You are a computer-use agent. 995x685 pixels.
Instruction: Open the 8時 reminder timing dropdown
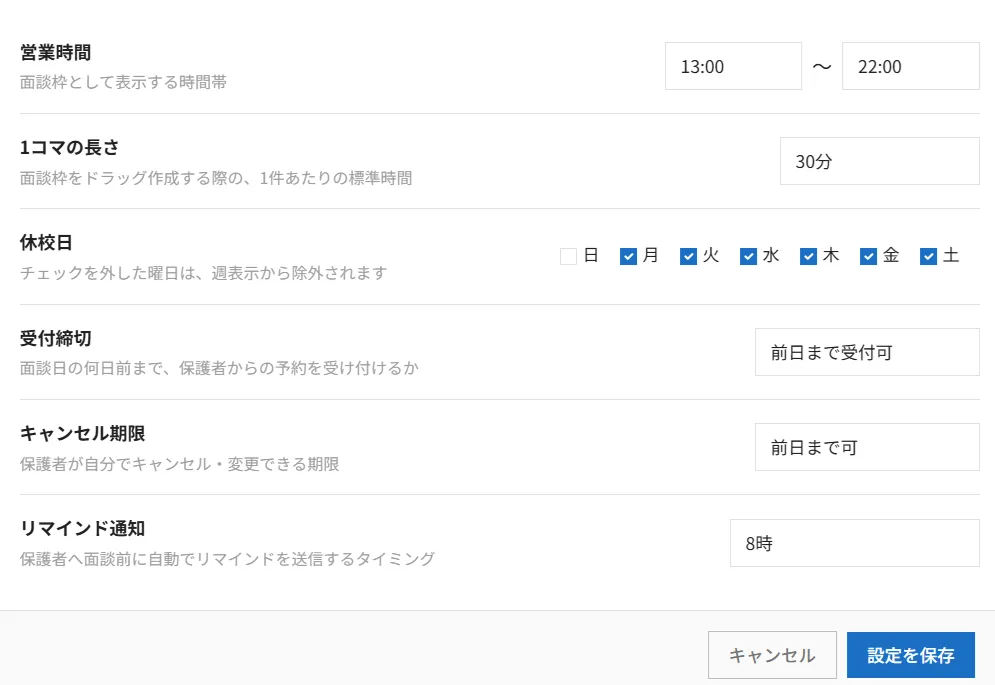855,543
